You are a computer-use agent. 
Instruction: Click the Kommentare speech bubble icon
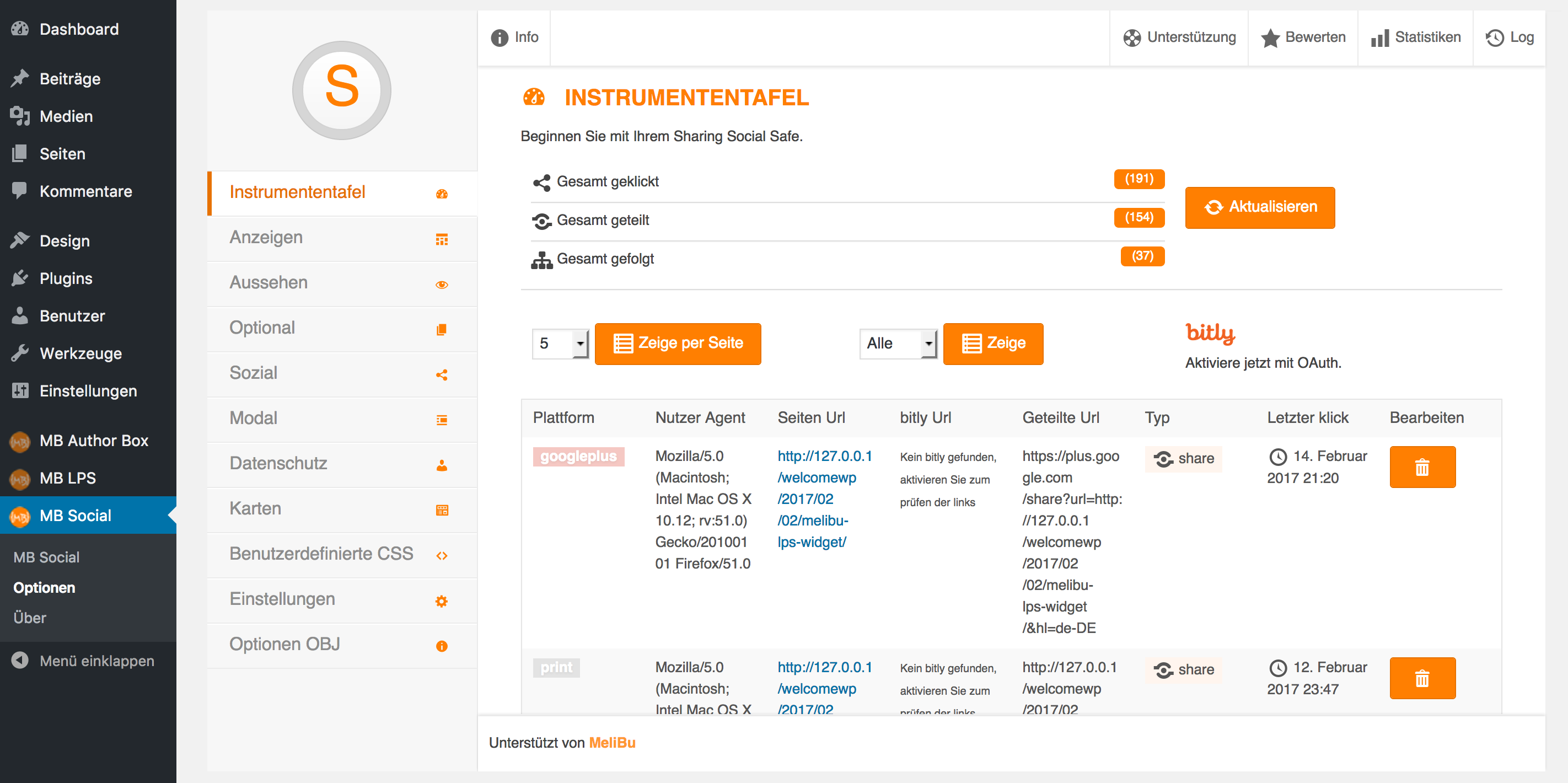[20, 191]
